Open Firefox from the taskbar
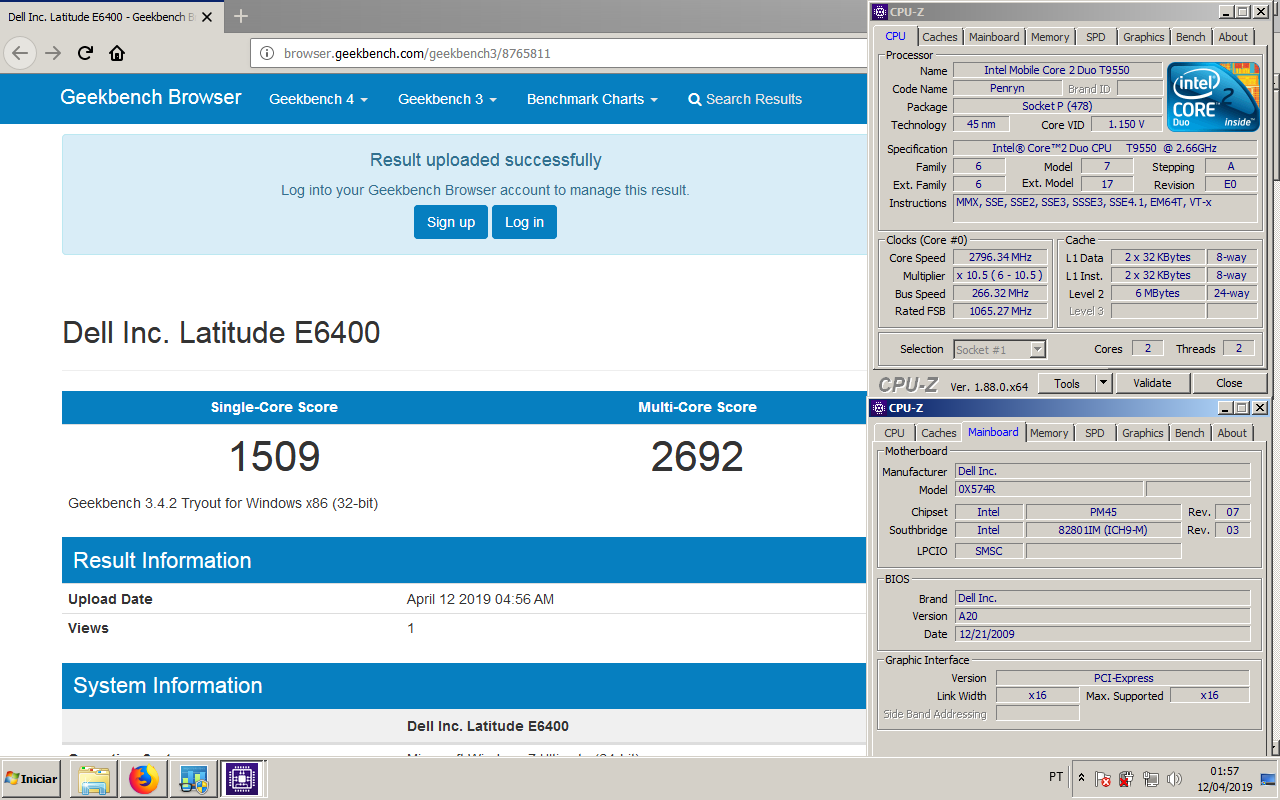 (x=144, y=779)
